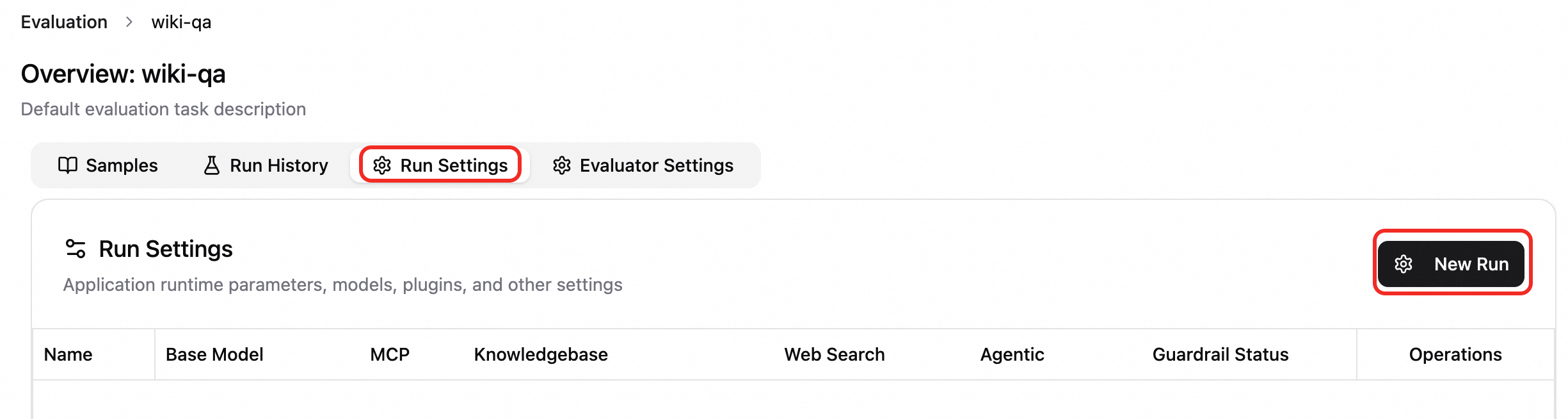Image resolution: width=1568 pixels, height=419 pixels.
Task: Open the Run History tab
Action: coord(266,165)
